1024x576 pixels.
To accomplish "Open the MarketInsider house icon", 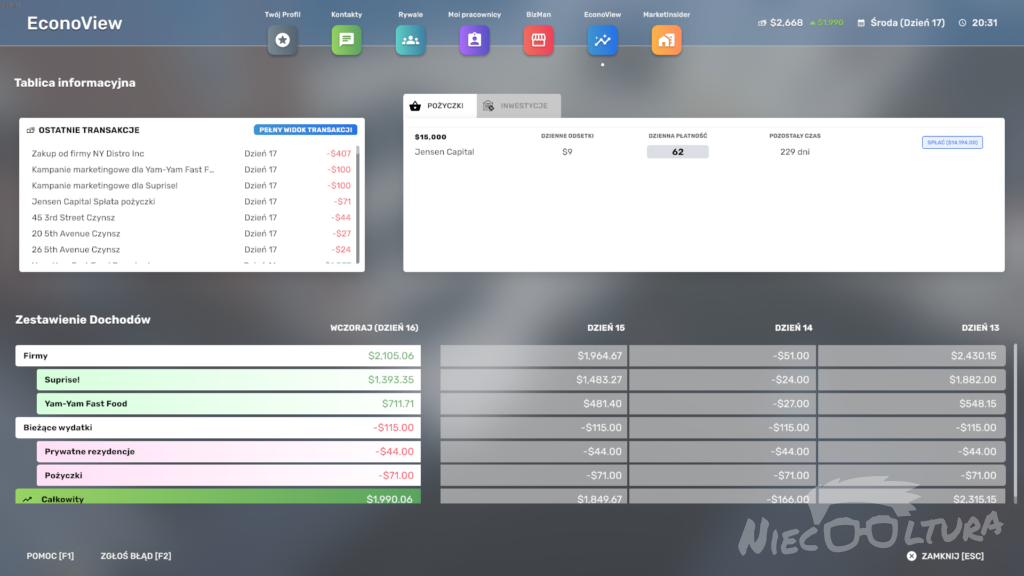I will (666, 40).
